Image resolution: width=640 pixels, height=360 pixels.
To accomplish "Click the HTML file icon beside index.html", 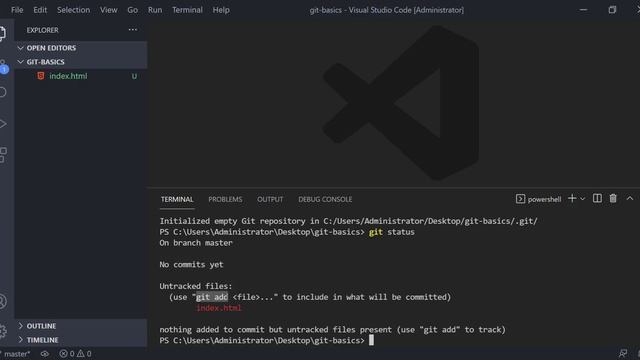I will click(40, 76).
